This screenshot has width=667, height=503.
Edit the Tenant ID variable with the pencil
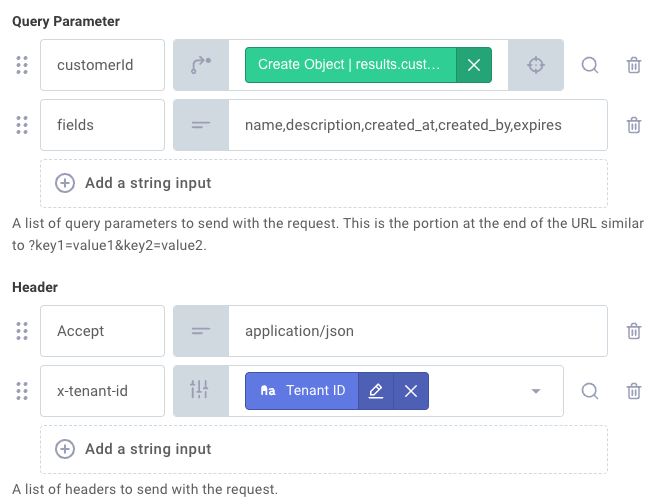376,391
